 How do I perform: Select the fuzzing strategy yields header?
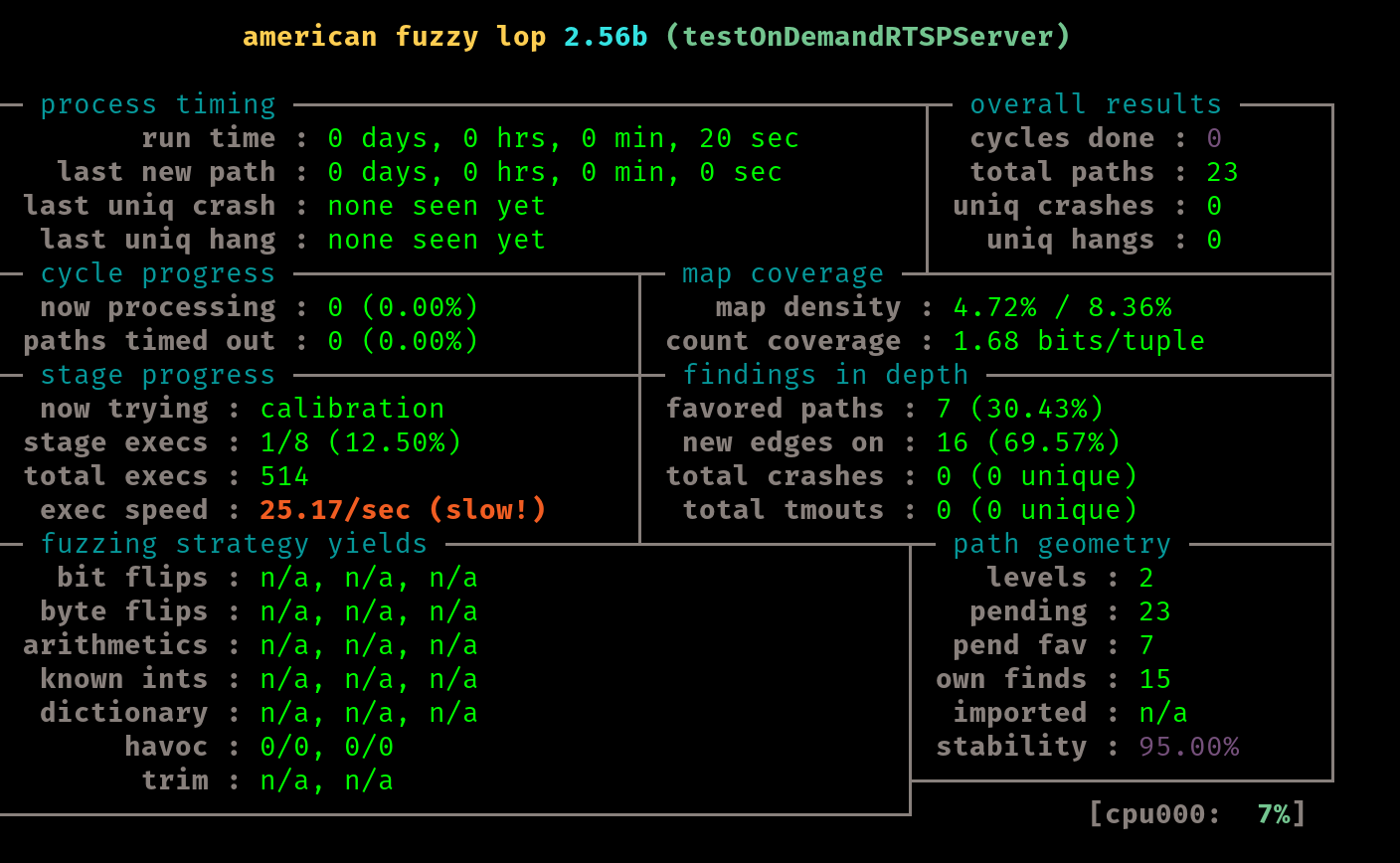pyautogui.click(x=234, y=544)
